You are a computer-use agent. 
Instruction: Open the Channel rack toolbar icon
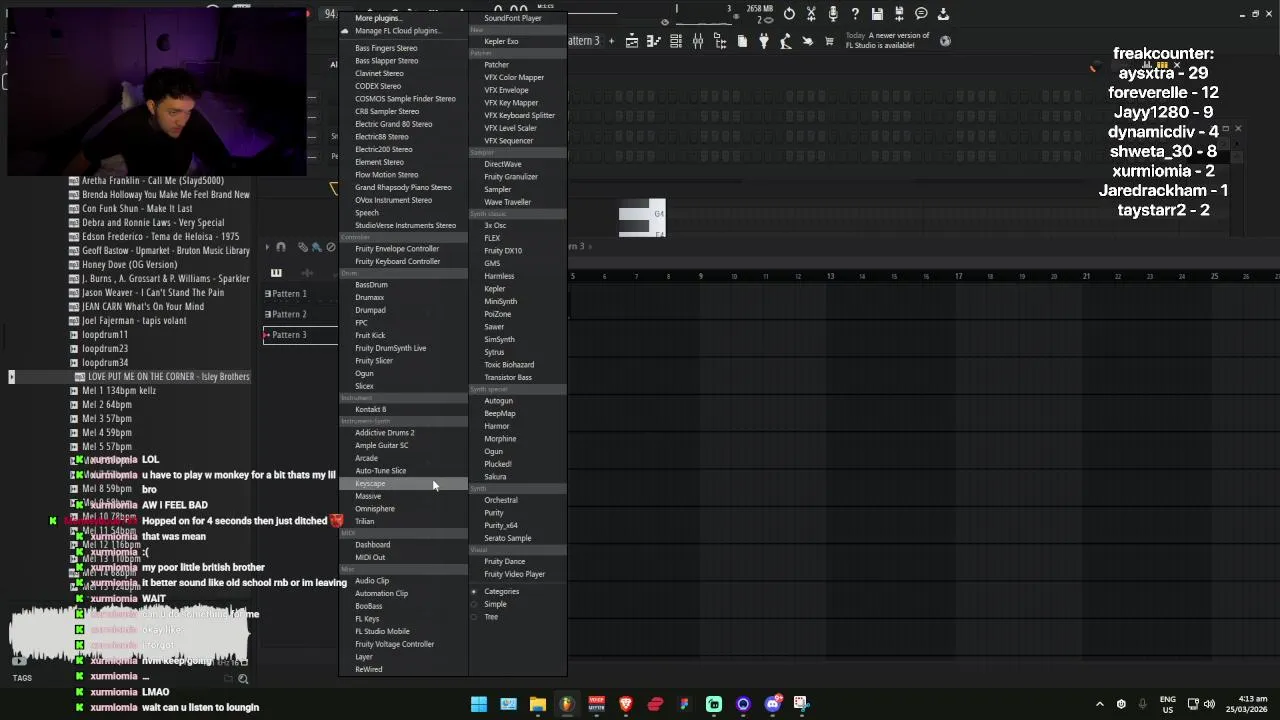click(676, 41)
